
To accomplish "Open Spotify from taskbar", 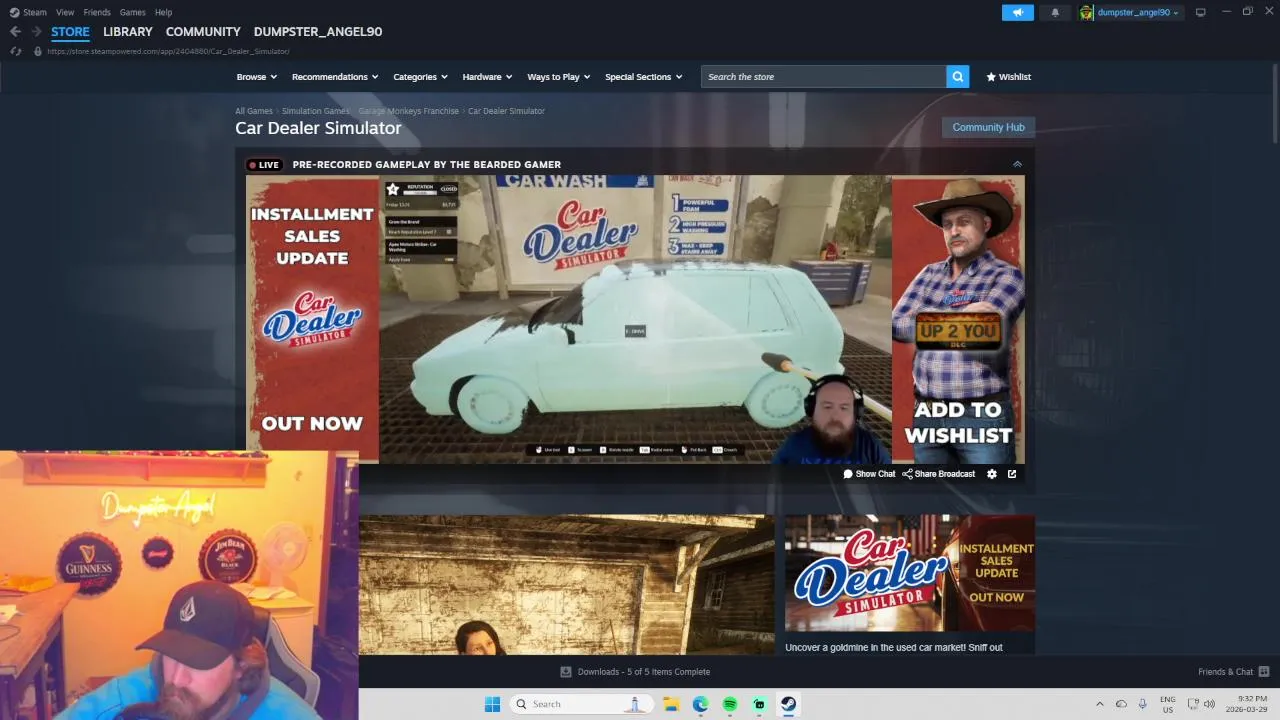I will [x=730, y=704].
